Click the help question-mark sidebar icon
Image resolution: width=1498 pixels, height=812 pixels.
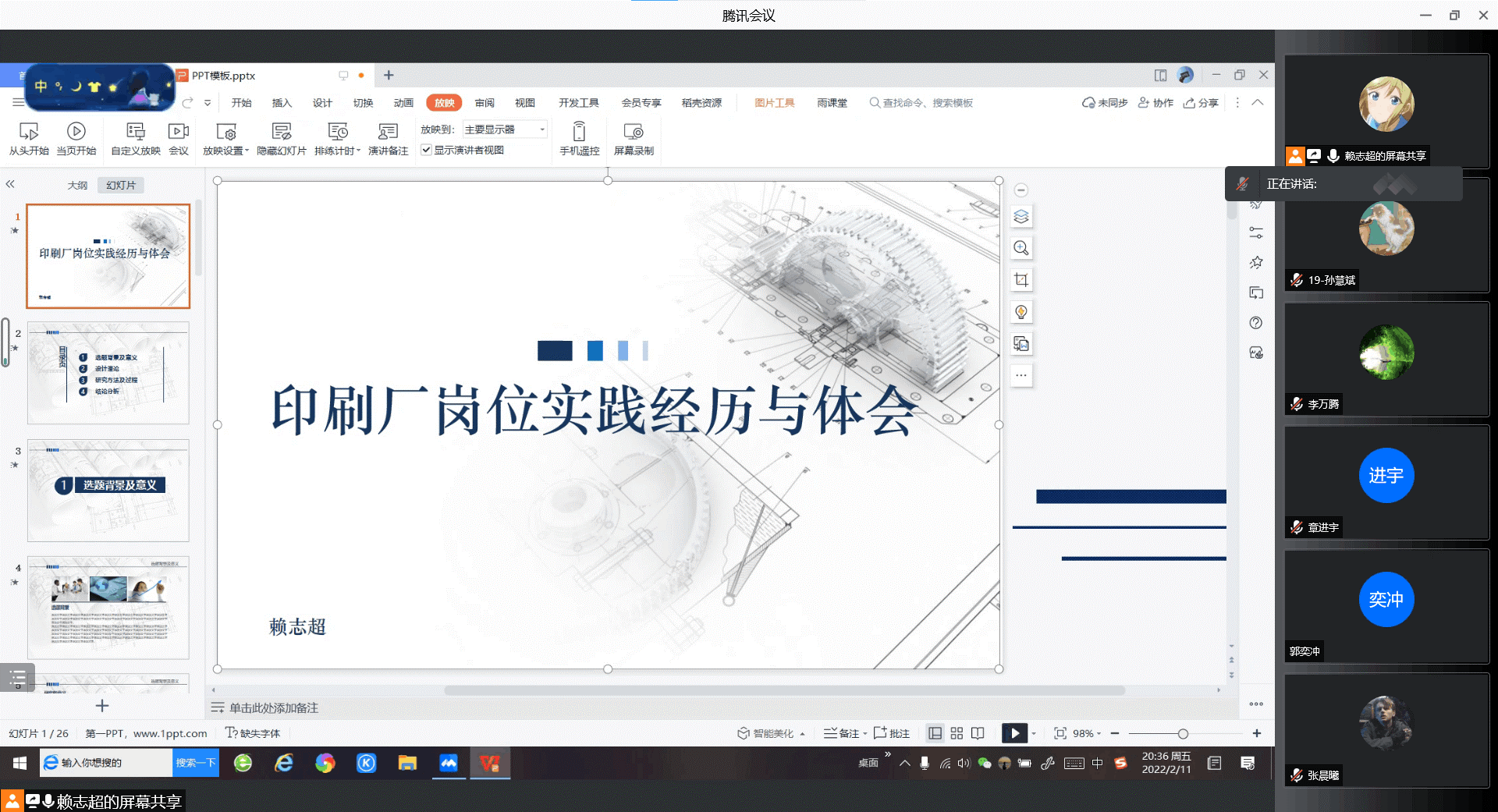pos(1256,323)
